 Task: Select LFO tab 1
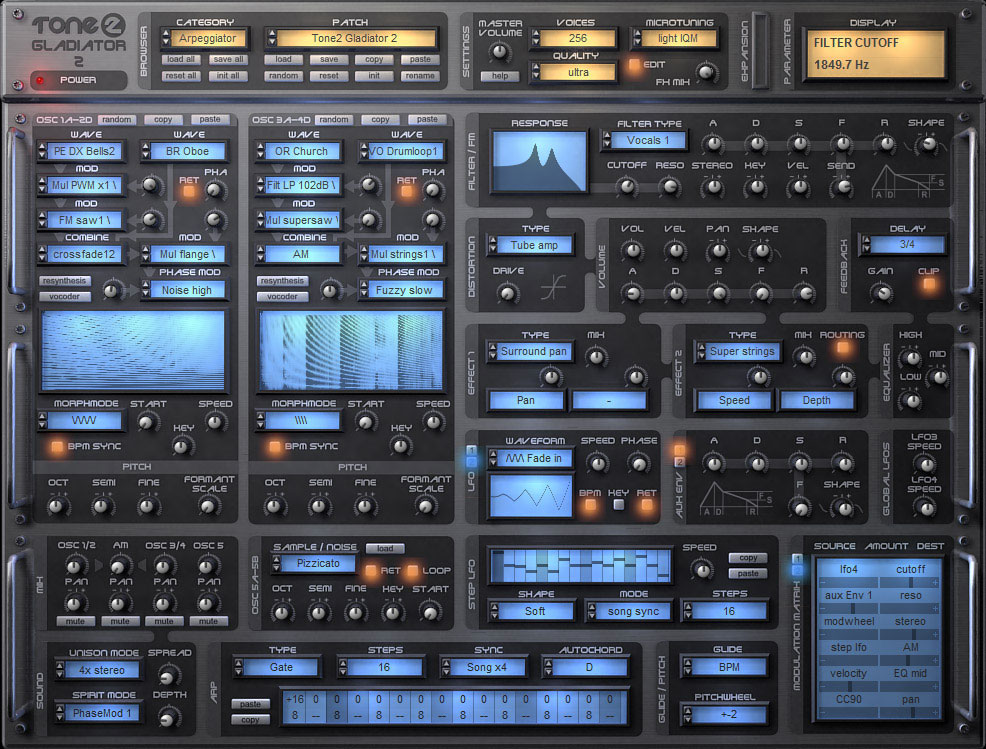click(471, 450)
